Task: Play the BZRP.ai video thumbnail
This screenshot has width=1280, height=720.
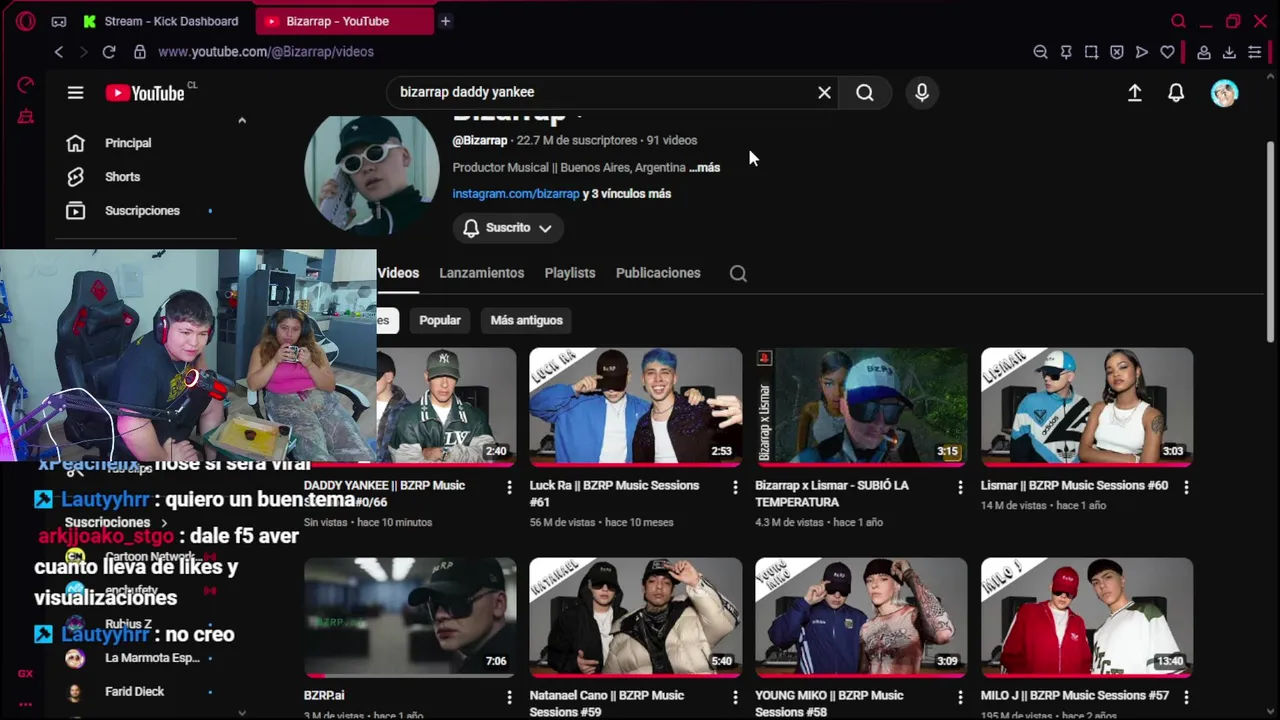Action: tap(410, 617)
